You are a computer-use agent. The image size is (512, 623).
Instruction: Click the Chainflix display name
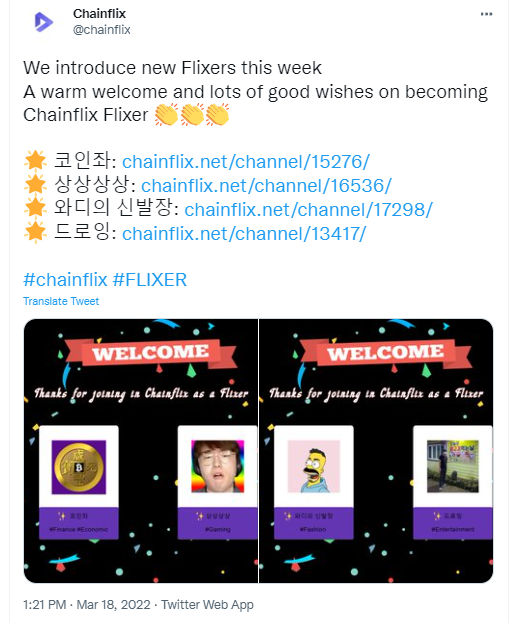coord(99,14)
